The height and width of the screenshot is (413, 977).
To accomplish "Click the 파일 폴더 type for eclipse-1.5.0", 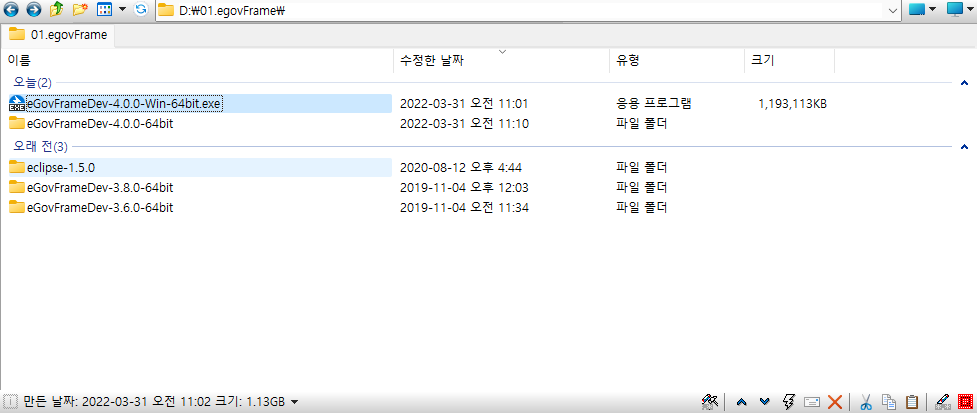I will pyautogui.click(x=641, y=168).
